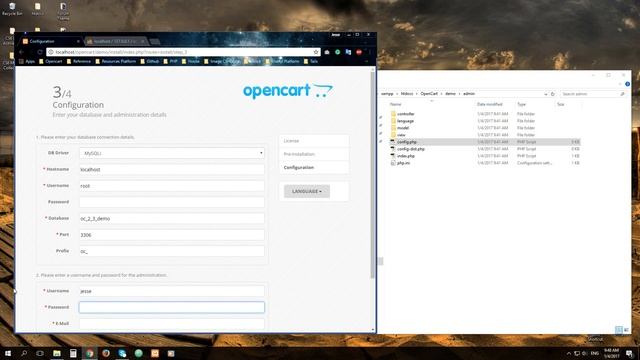Click the administration E-Mail field
The width and height of the screenshot is (640, 360).
(172, 324)
